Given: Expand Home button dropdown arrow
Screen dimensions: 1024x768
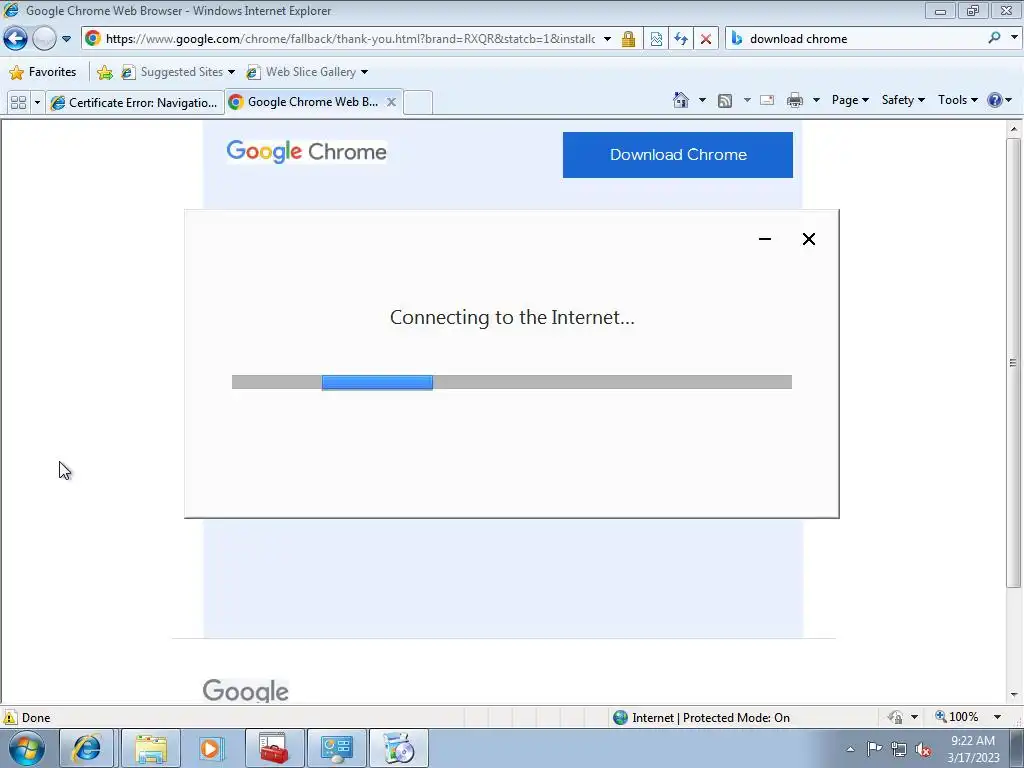Looking at the screenshot, I should 702,100.
